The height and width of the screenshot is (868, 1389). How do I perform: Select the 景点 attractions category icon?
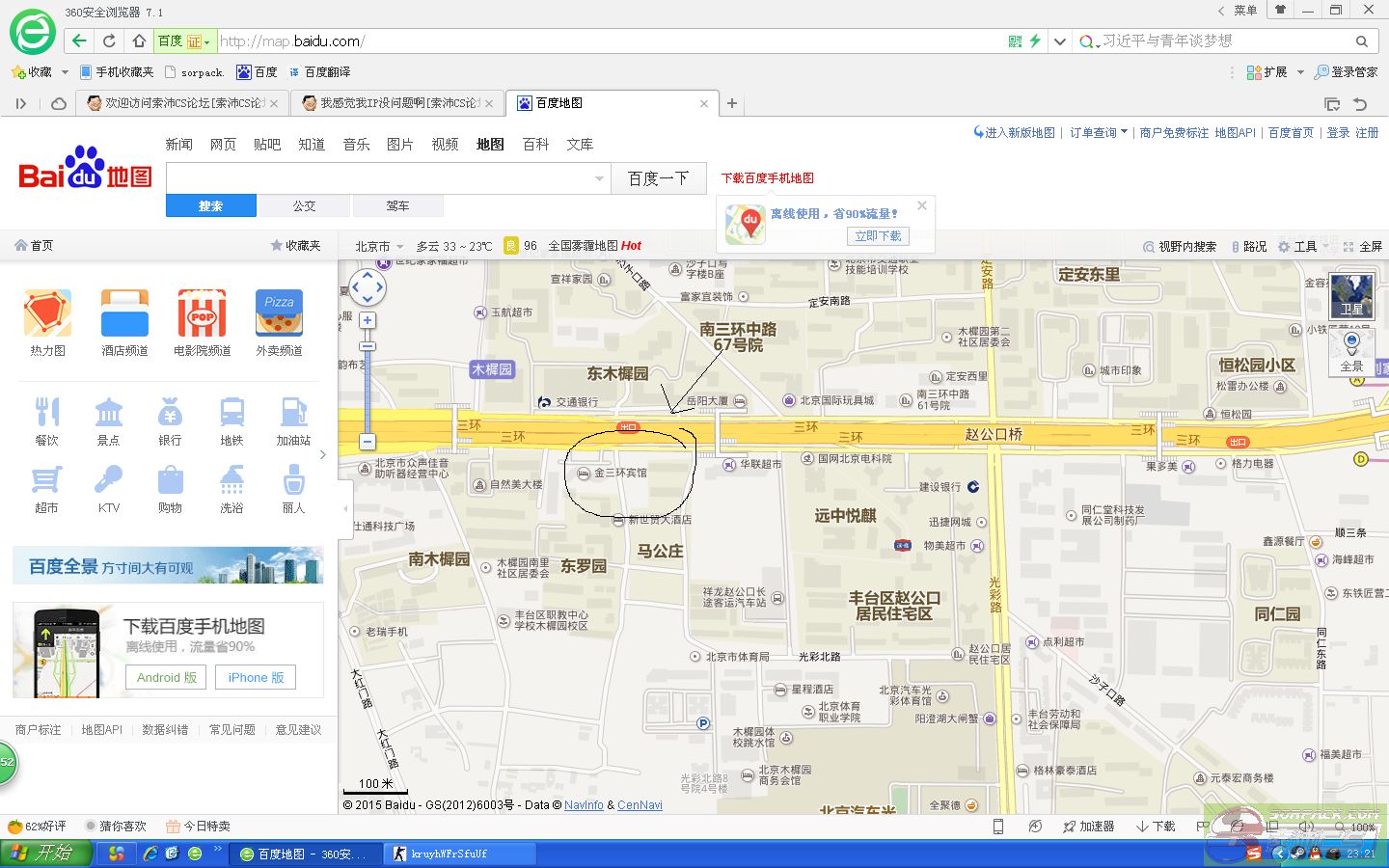coord(108,412)
